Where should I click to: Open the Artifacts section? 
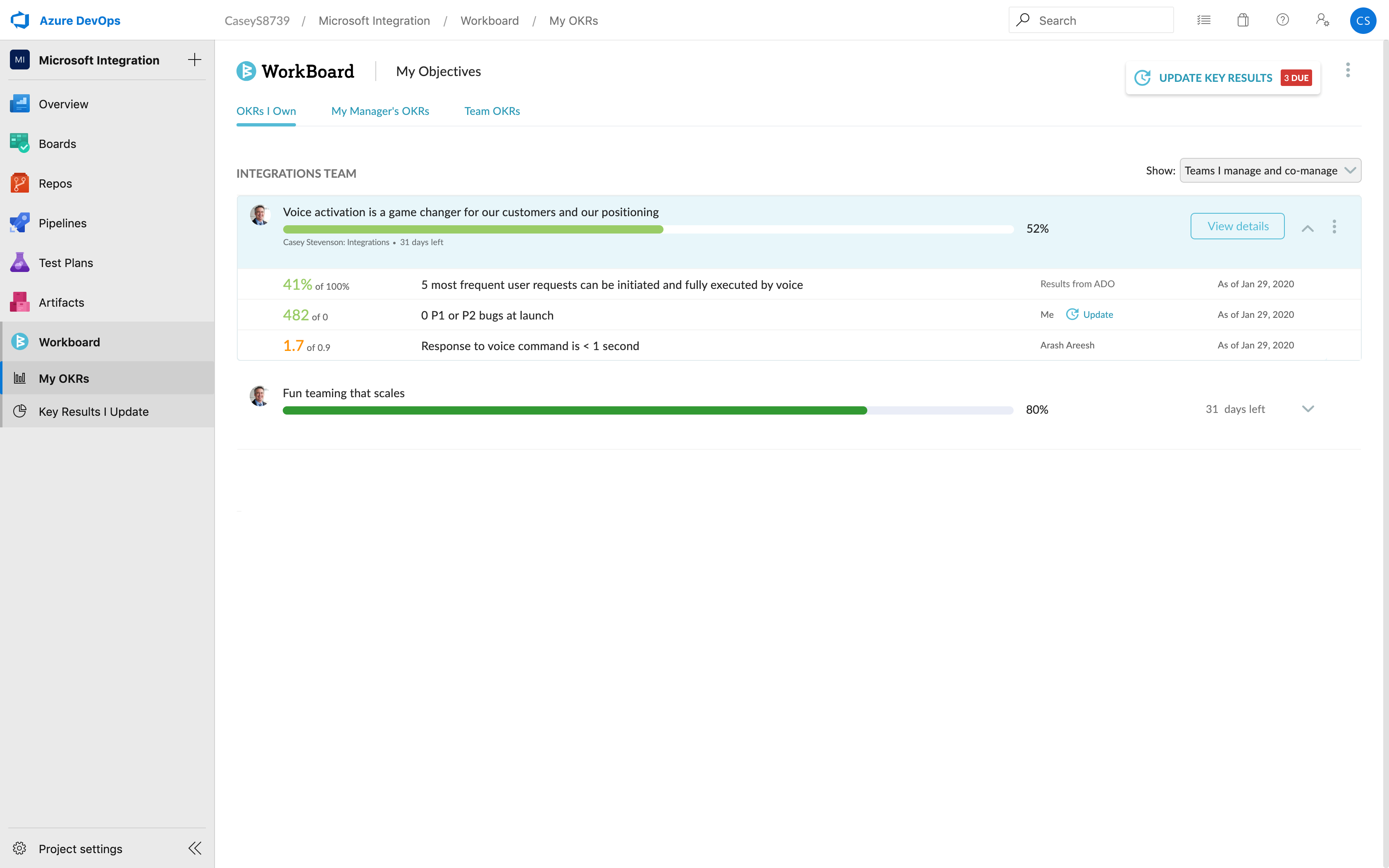pos(61,302)
